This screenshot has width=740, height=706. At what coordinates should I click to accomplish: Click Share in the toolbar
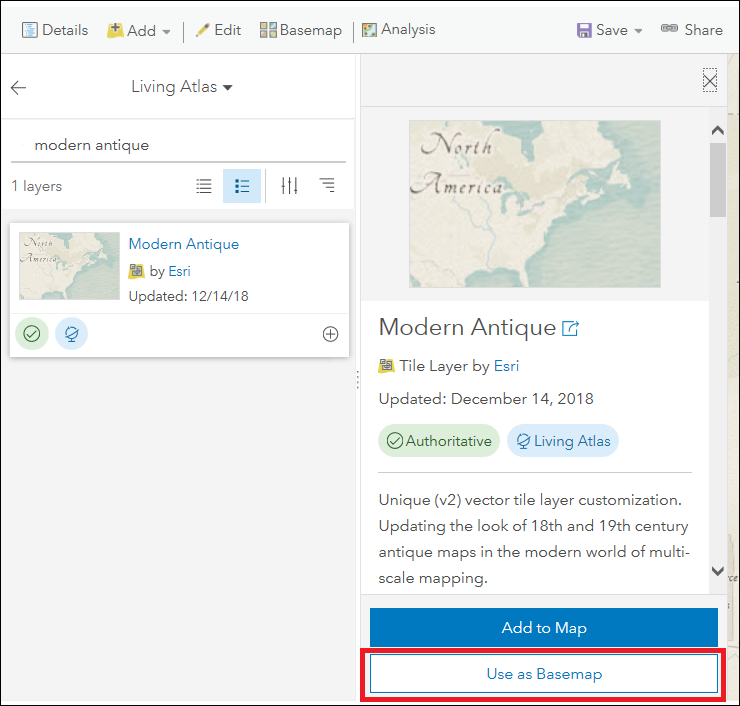(x=691, y=30)
